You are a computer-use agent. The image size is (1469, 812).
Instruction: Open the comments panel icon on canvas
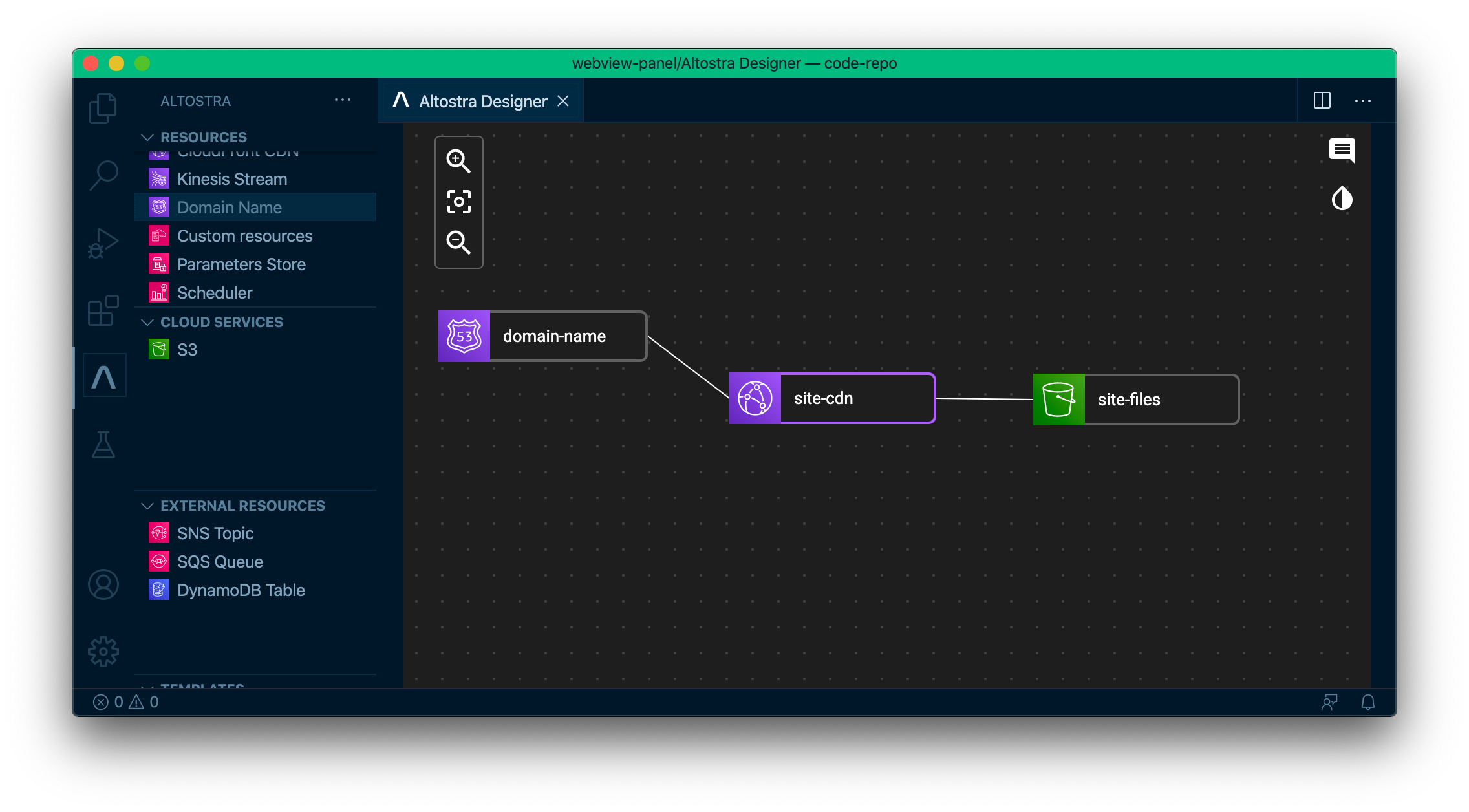click(x=1342, y=151)
